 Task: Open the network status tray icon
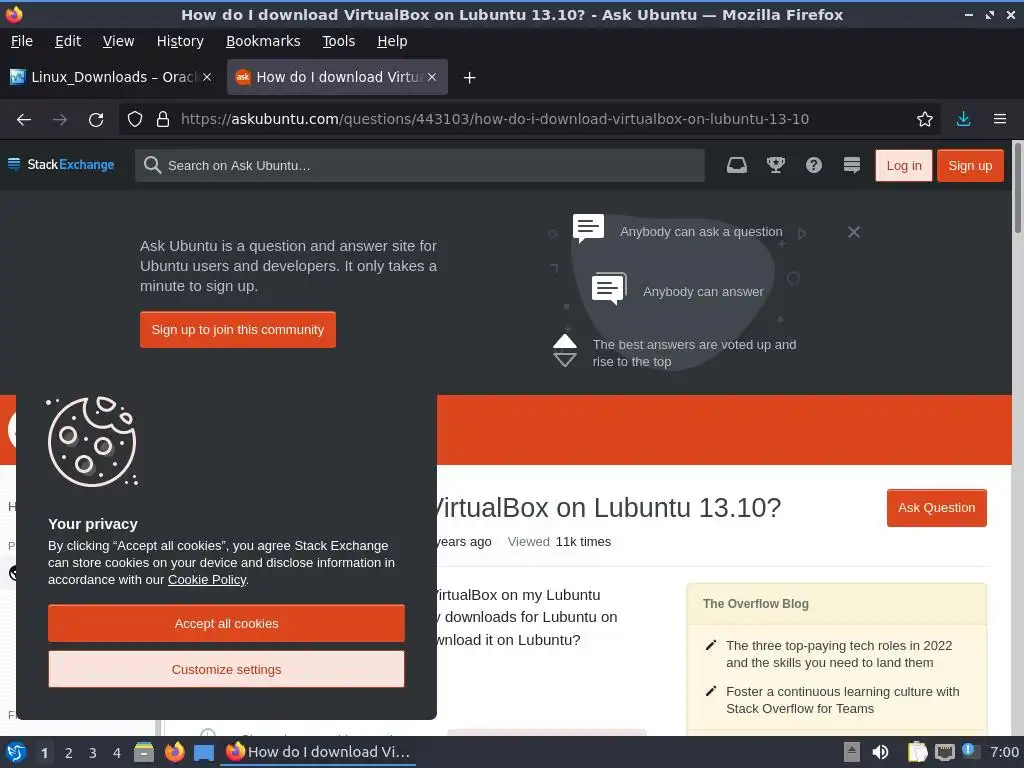[944, 752]
